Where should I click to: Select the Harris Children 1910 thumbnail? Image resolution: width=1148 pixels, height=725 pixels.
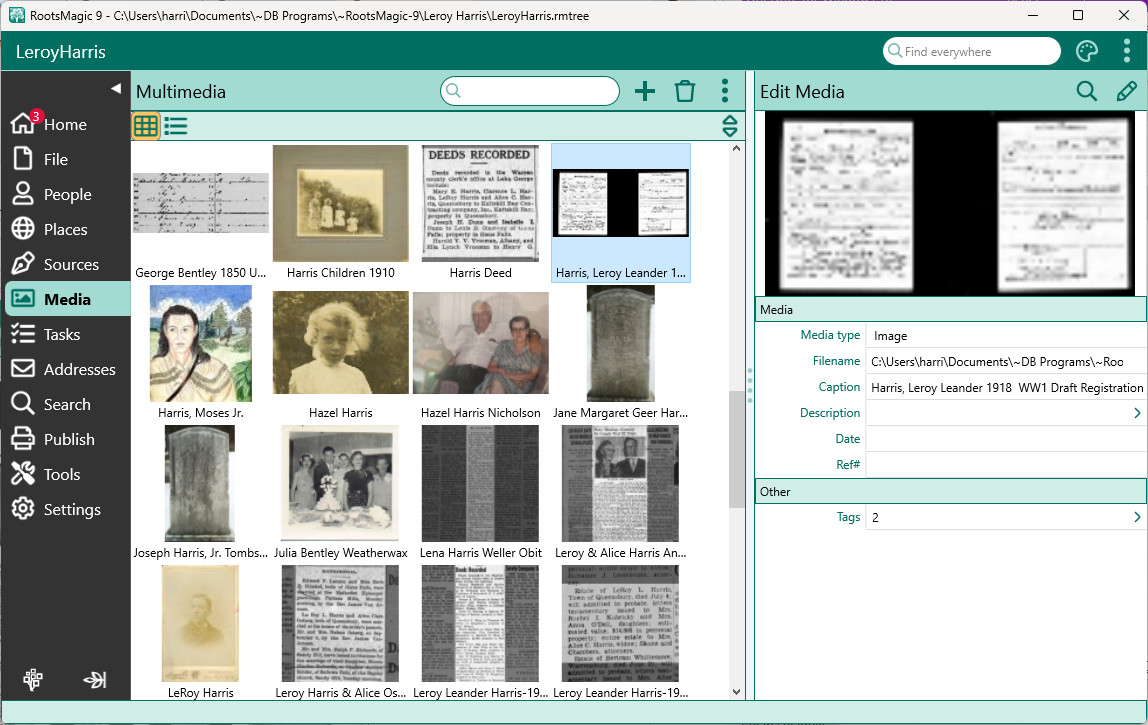click(x=341, y=205)
